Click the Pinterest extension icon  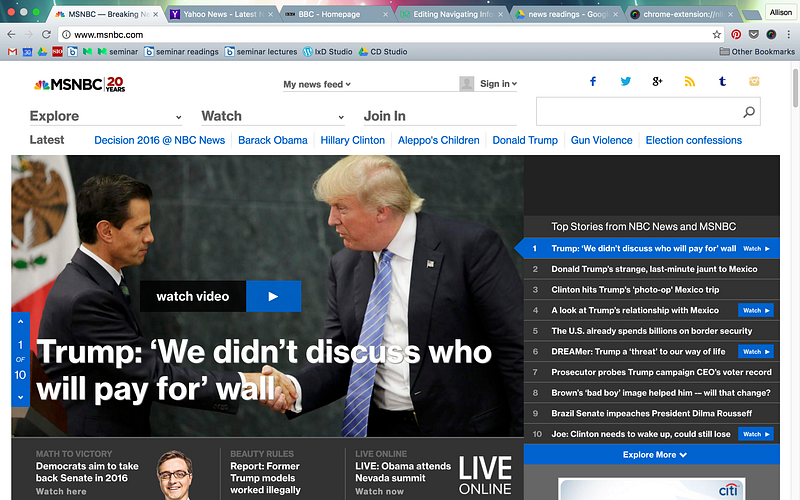[736, 35]
